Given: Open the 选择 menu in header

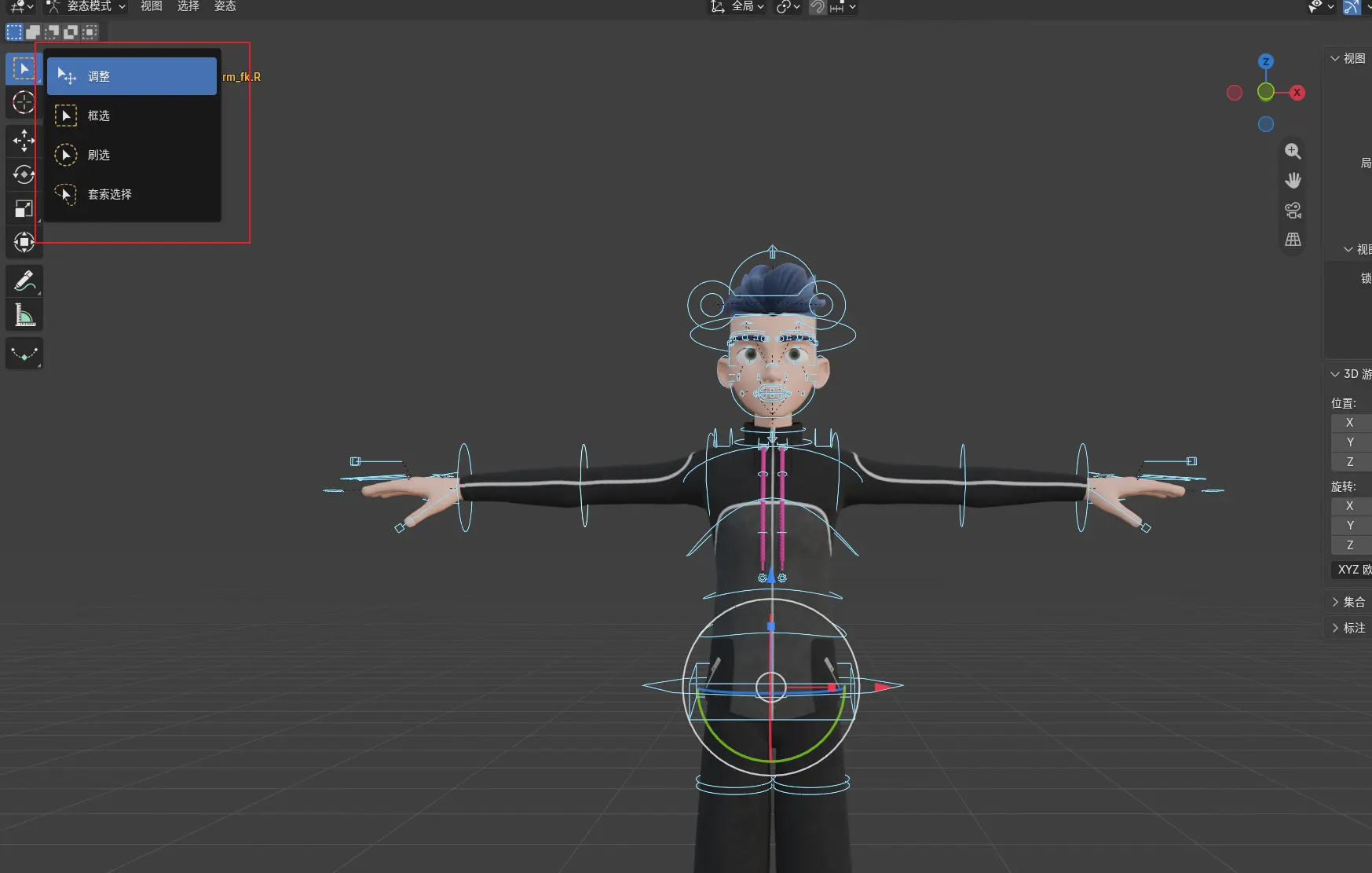Looking at the screenshot, I should tap(188, 6).
